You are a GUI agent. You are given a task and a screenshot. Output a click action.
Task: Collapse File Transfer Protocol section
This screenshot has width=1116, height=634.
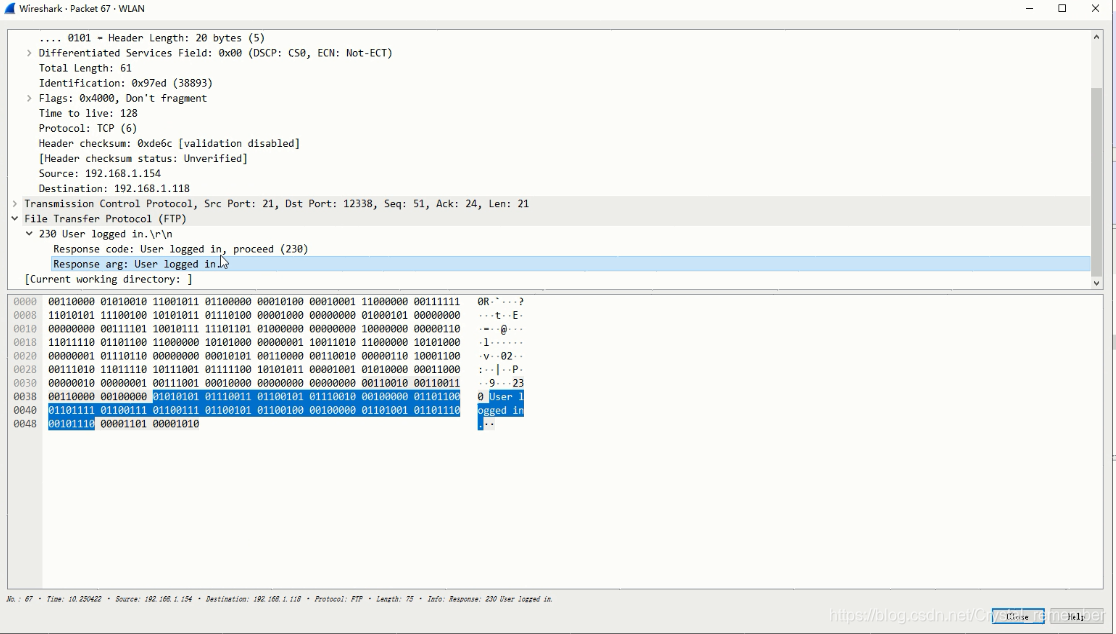tap(15, 219)
